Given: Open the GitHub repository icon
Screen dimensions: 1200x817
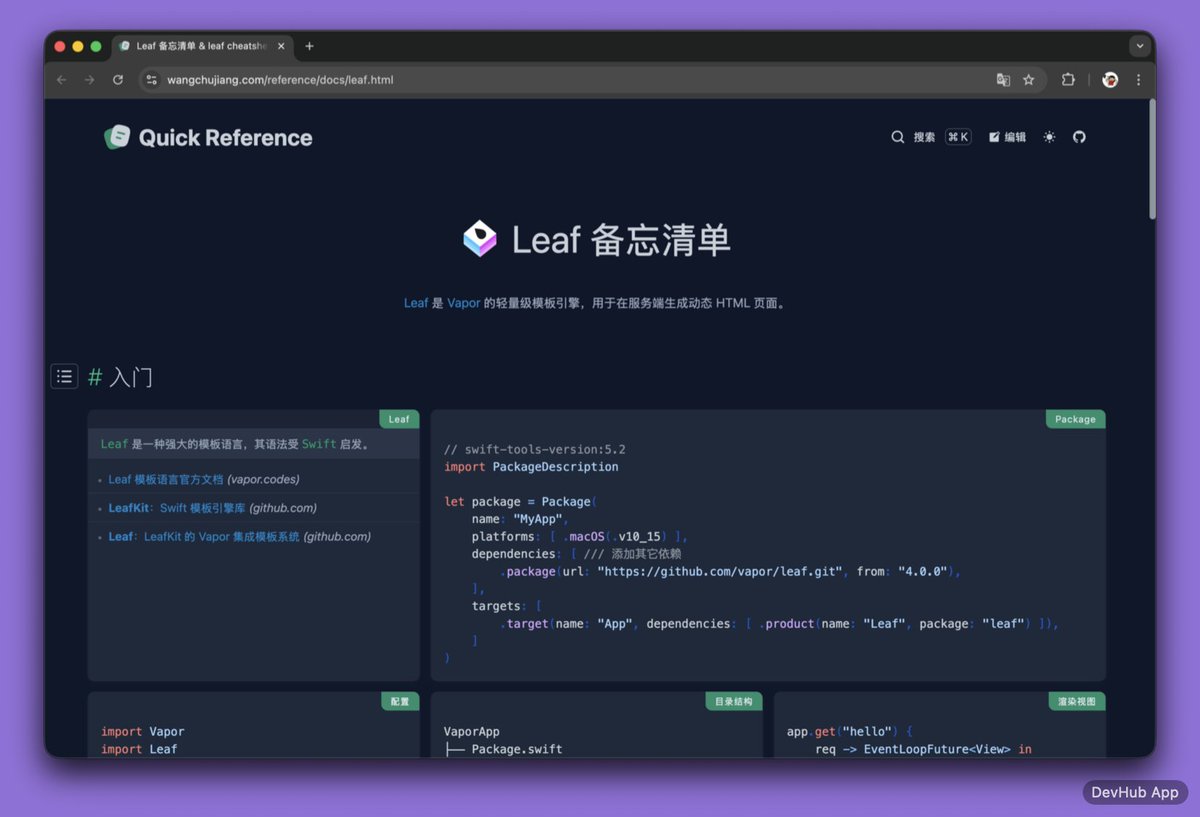Looking at the screenshot, I should pos(1079,137).
